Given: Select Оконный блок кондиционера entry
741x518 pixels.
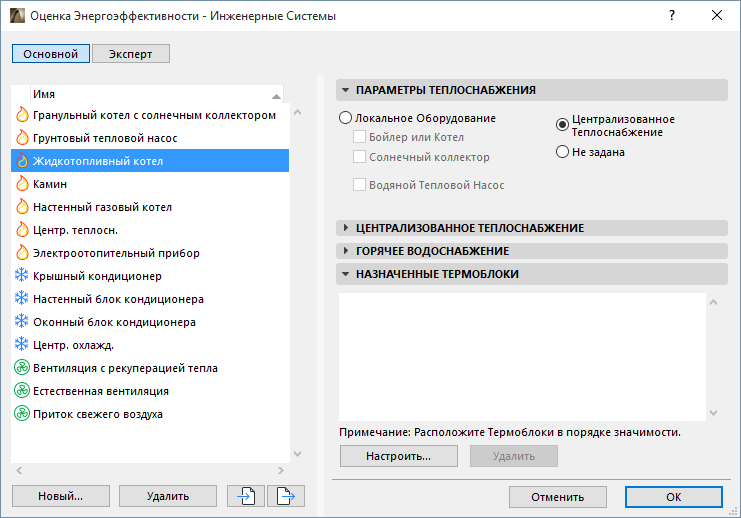Looking at the screenshot, I should point(150,321).
